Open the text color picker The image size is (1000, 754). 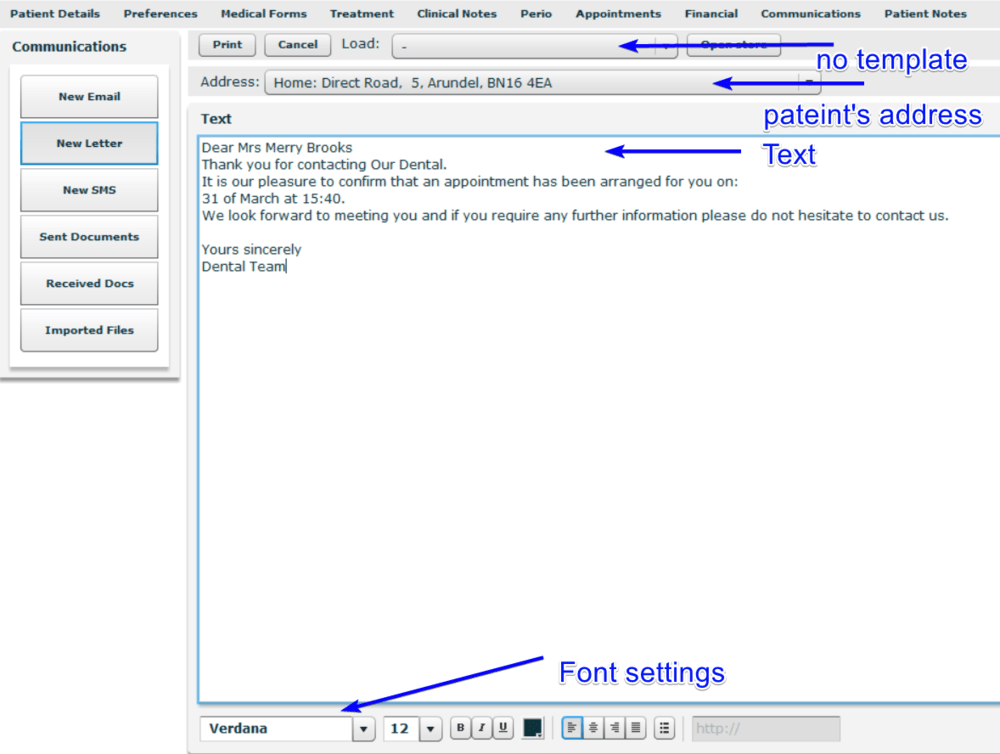click(x=533, y=728)
